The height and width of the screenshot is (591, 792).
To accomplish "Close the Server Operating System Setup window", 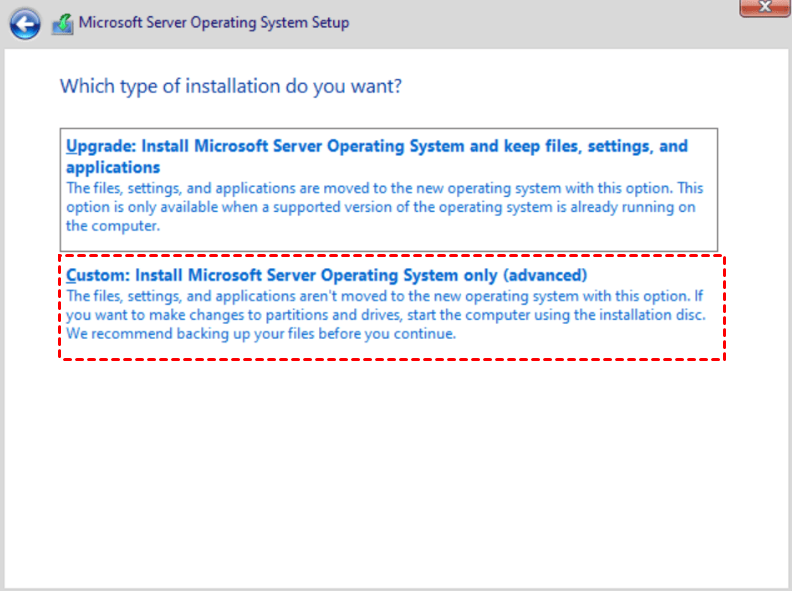I will [x=764, y=8].
